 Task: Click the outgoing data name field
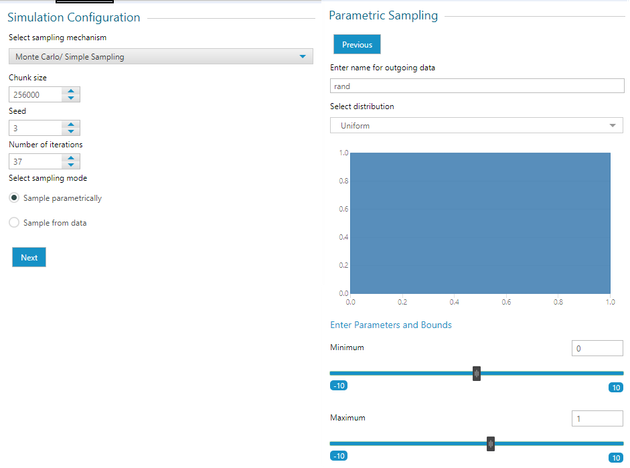[477, 86]
